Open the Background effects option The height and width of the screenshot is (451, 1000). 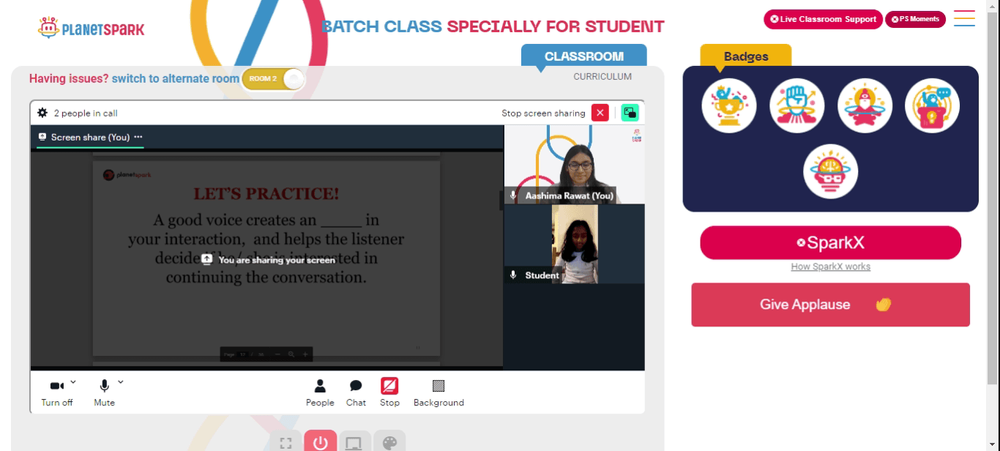coord(438,392)
